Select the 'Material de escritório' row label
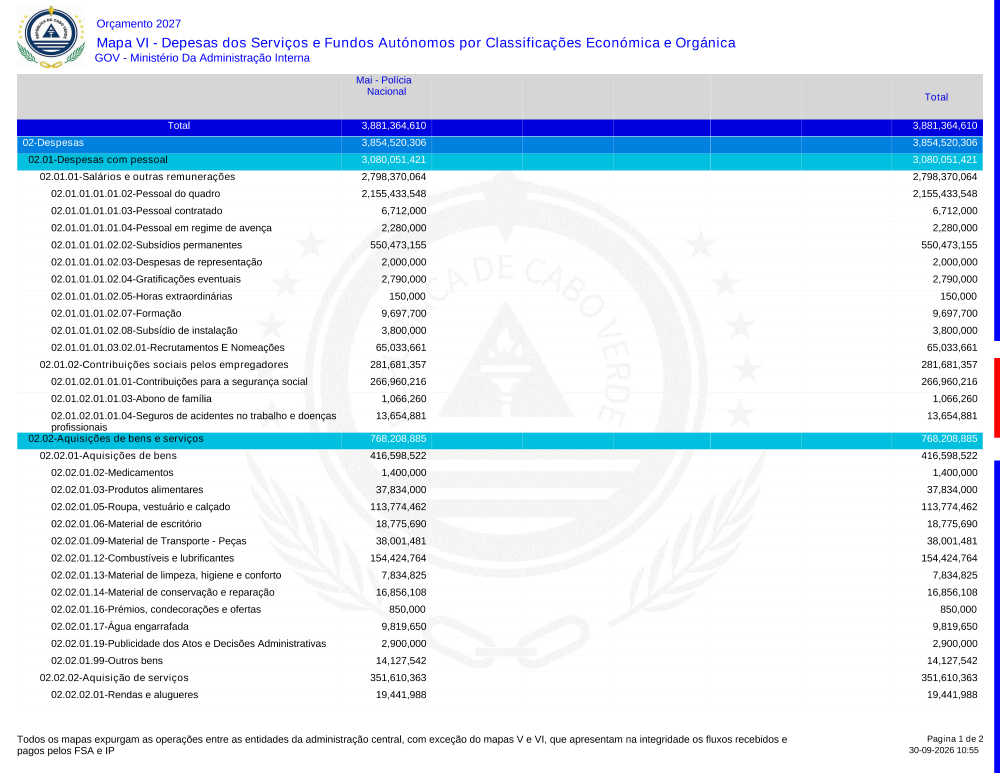Viewport: 1000px width, 773px height. (126, 524)
